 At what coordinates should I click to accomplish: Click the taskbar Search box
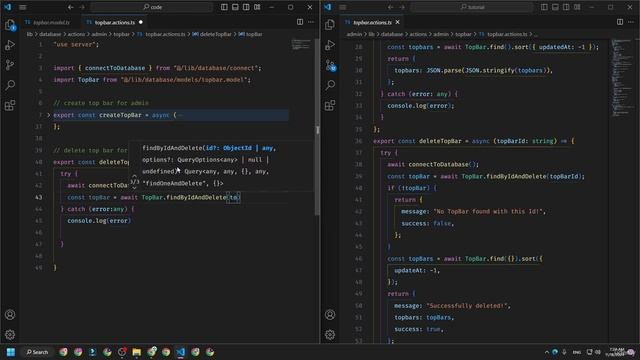(x=38, y=352)
